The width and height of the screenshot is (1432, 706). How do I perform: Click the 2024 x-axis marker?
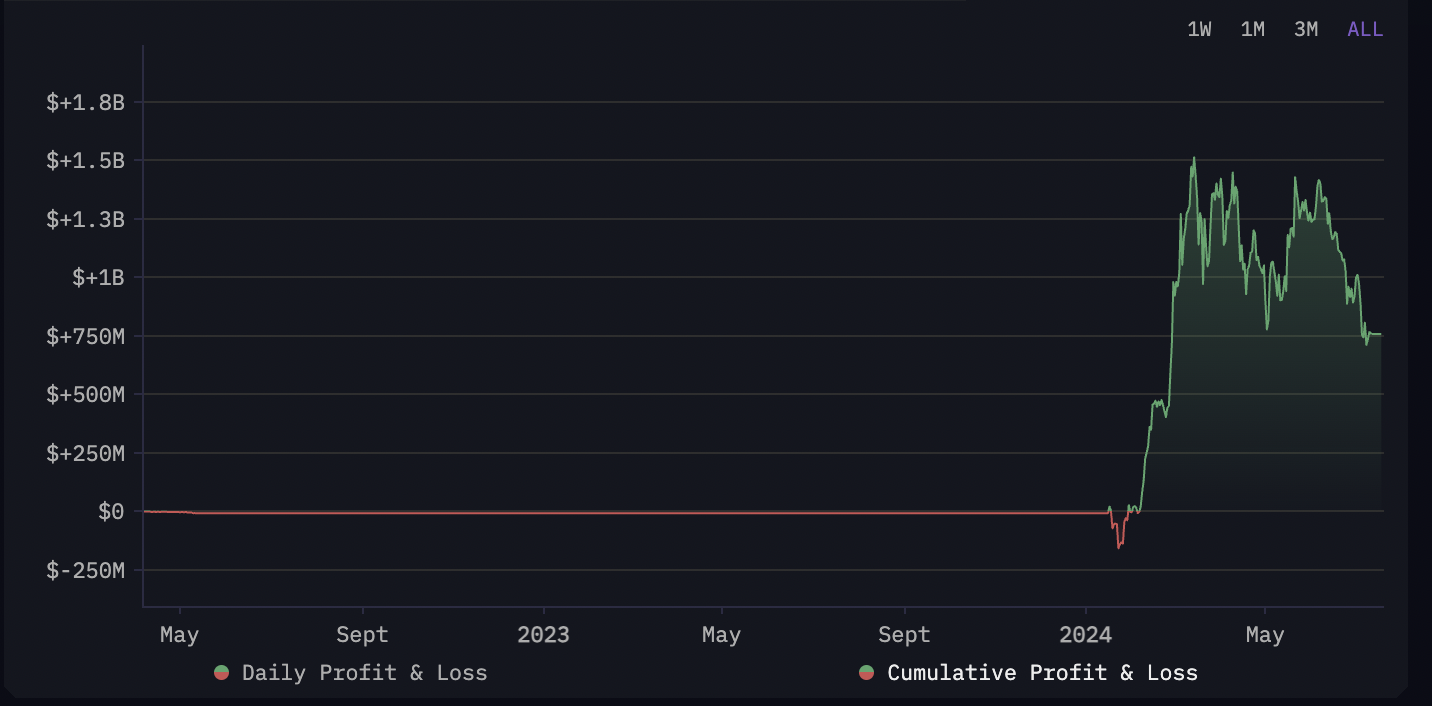pyautogui.click(x=1085, y=635)
